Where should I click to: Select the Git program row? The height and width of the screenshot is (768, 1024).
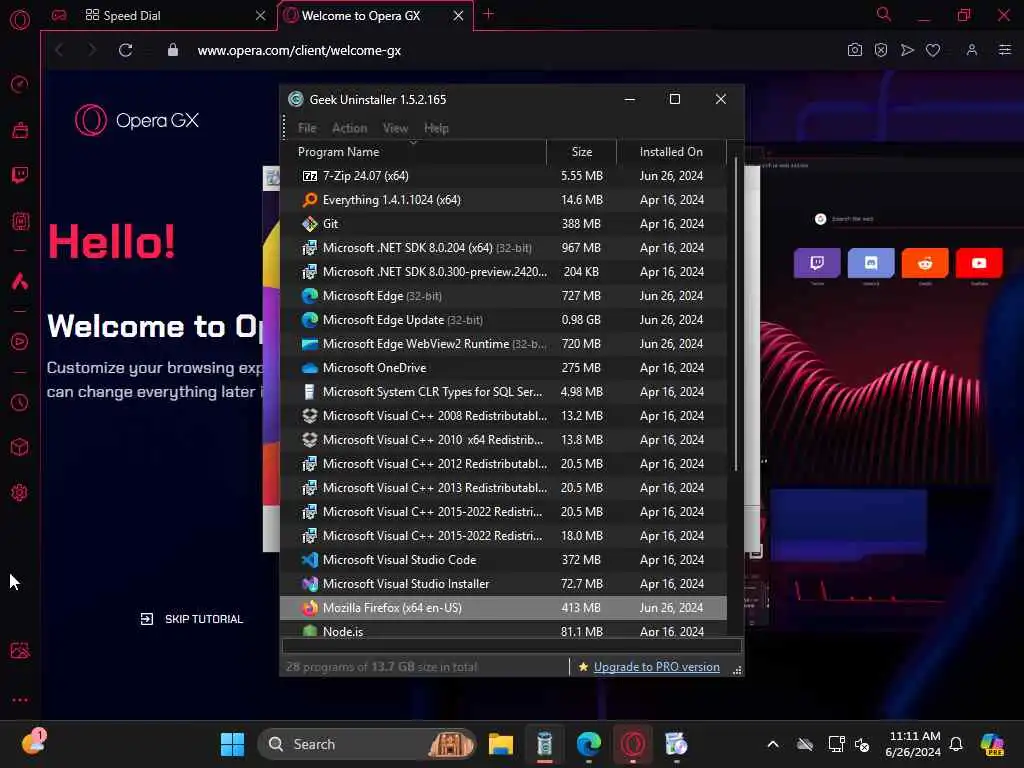click(x=503, y=224)
